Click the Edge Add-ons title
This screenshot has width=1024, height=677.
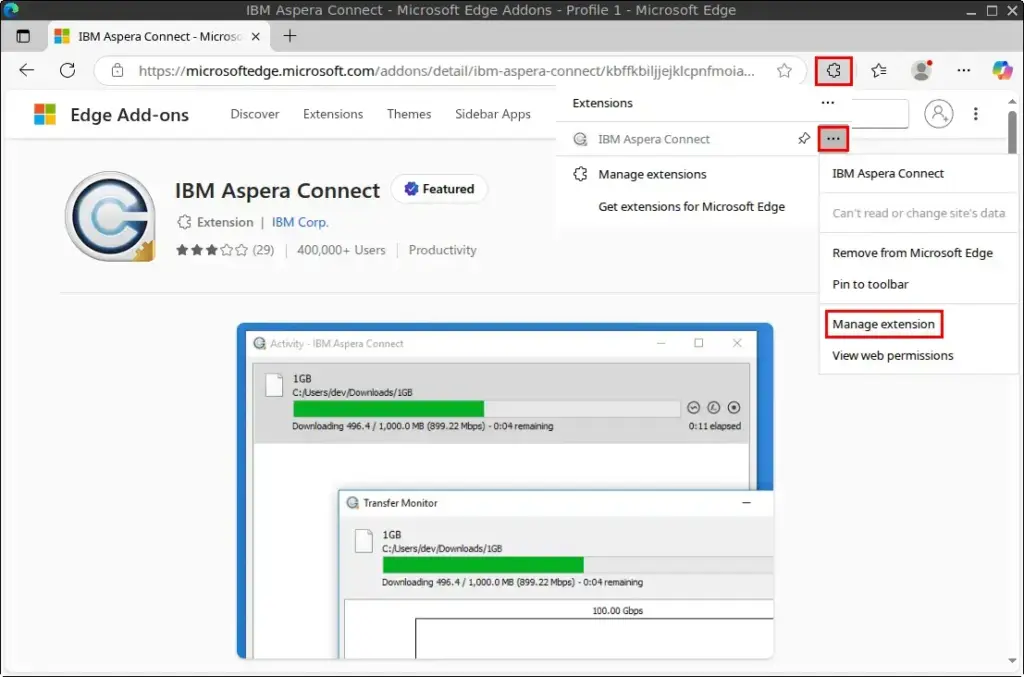click(x=129, y=115)
